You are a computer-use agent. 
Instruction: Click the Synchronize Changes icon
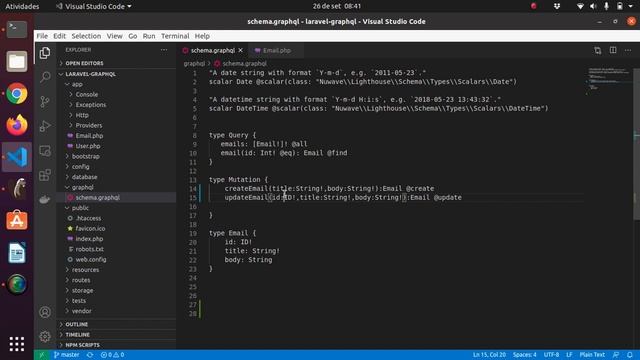click(90, 355)
